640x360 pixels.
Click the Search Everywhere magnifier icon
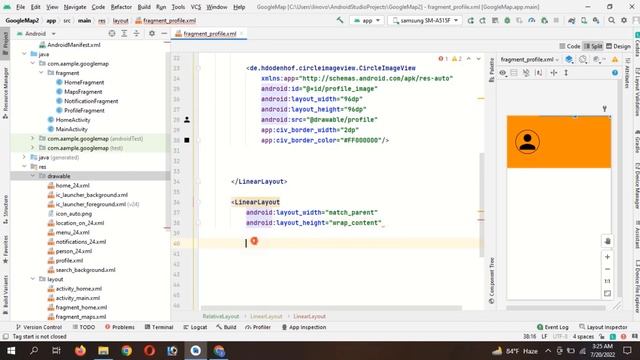611,20
